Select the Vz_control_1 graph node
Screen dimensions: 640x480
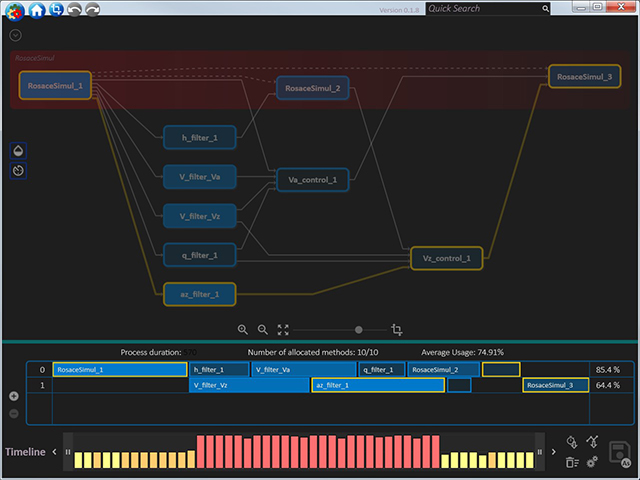click(447, 258)
